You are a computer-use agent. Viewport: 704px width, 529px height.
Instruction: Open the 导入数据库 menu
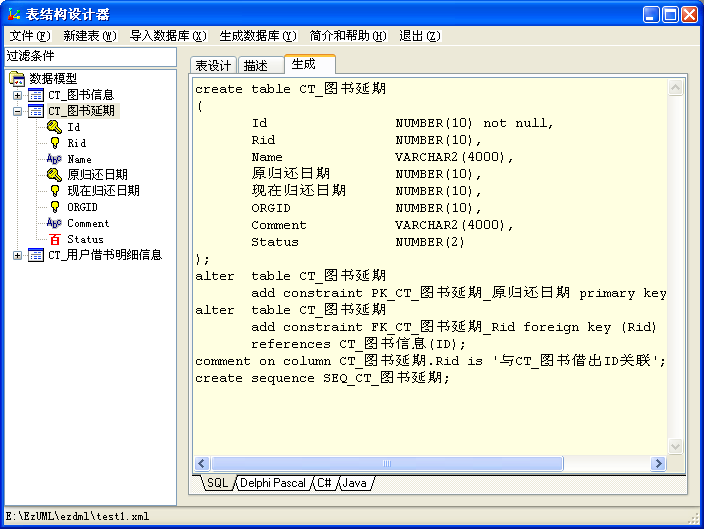point(167,36)
